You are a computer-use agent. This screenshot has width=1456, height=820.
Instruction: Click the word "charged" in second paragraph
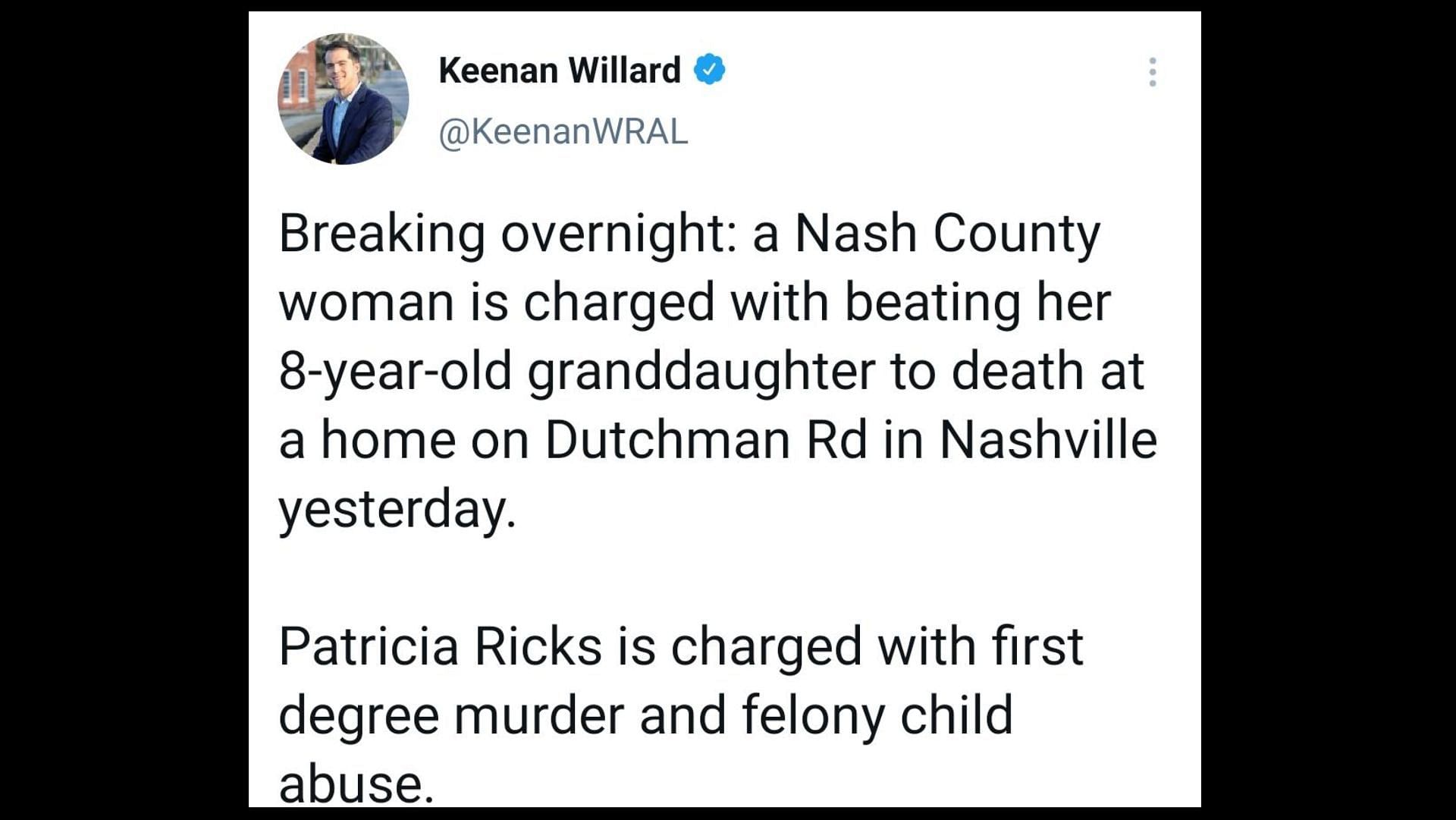pyautogui.click(x=766, y=647)
